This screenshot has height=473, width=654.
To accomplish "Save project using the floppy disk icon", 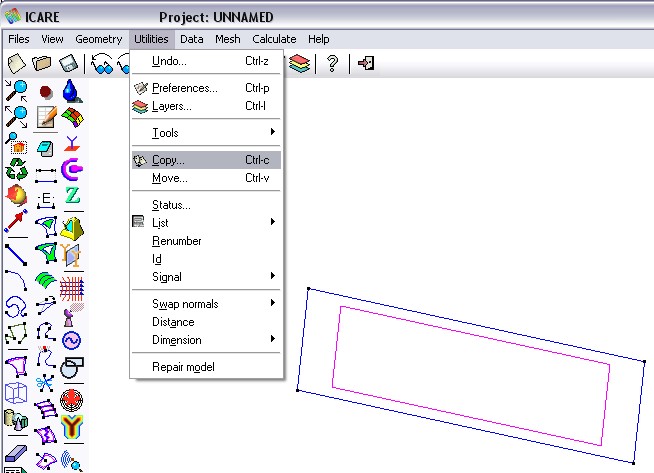I will point(68,64).
